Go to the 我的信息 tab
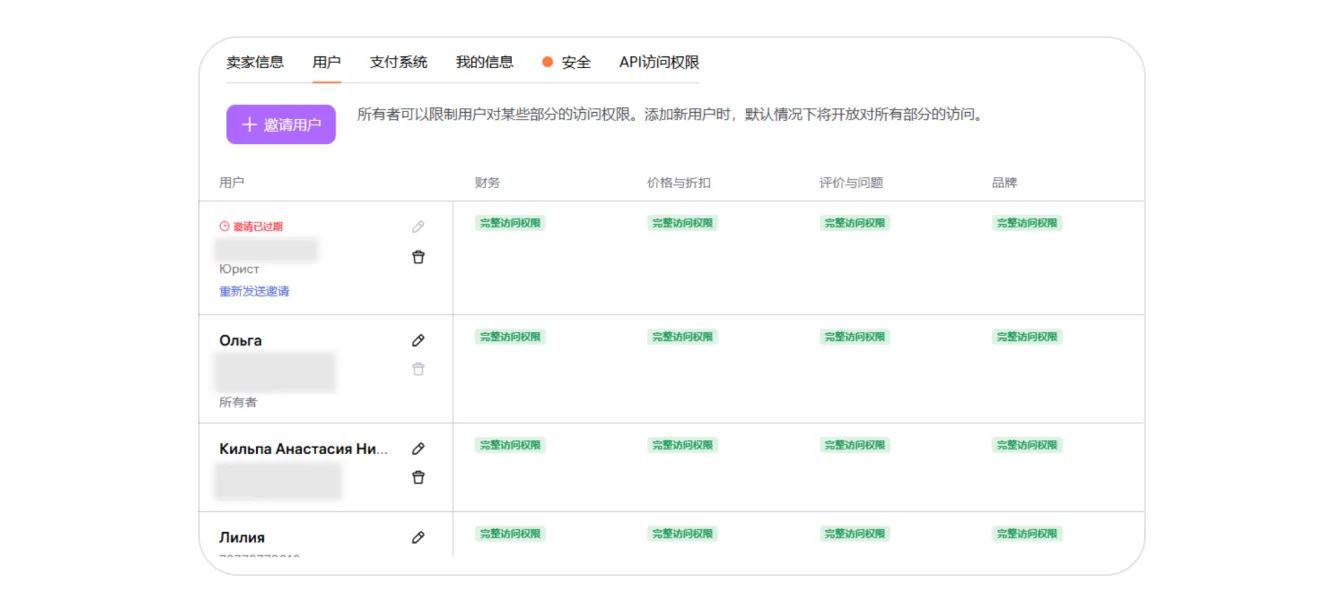 tap(484, 62)
